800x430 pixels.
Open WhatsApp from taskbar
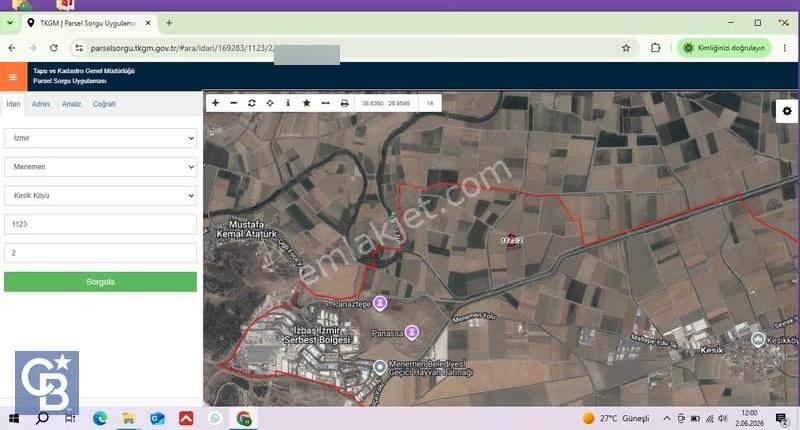215,419
